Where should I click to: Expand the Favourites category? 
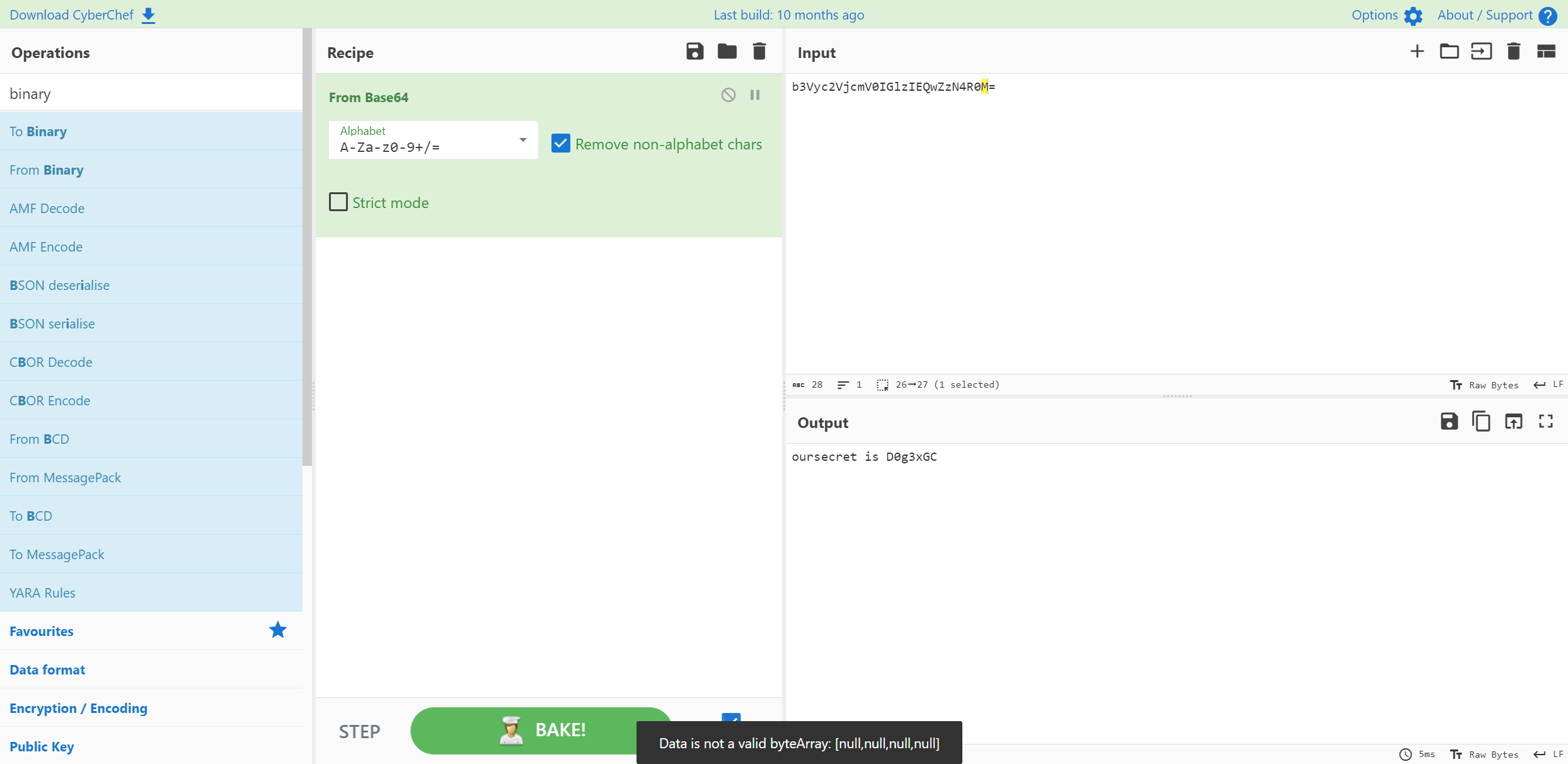coord(42,631)
